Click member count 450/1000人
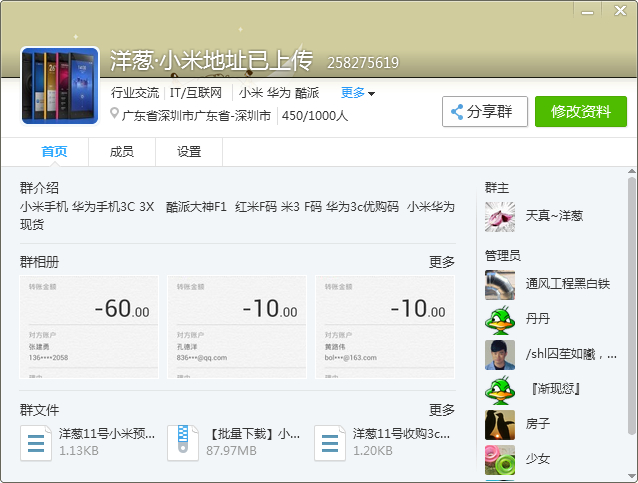Screen dimensions: 638x483 coord(315,116)
